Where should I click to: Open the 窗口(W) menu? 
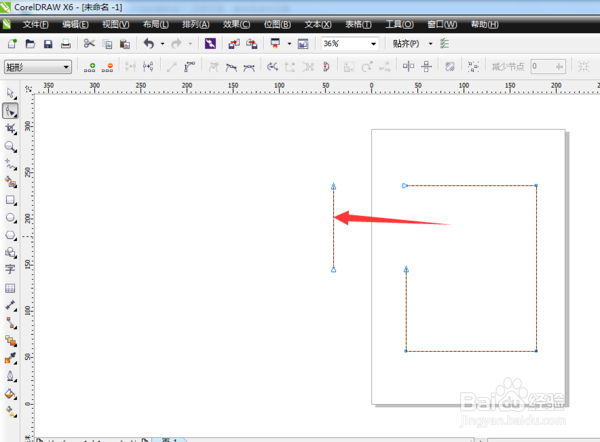point(442,25)
